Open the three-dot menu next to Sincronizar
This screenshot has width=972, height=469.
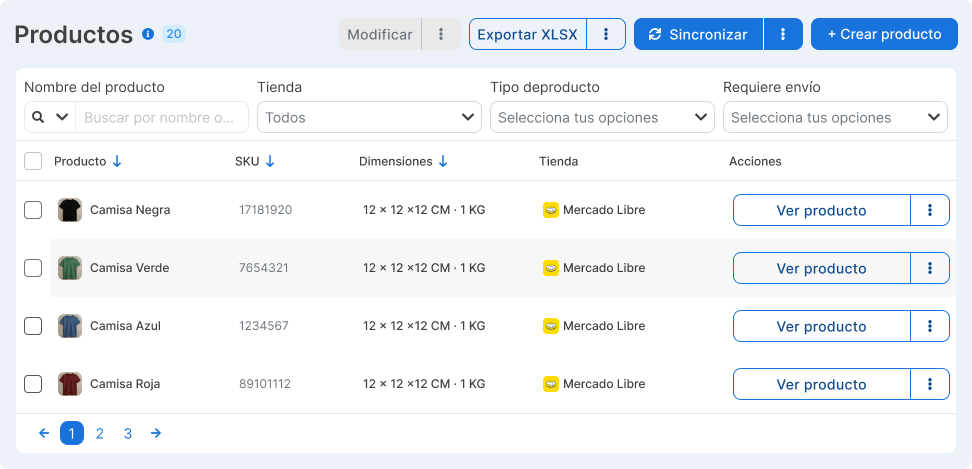783,34
